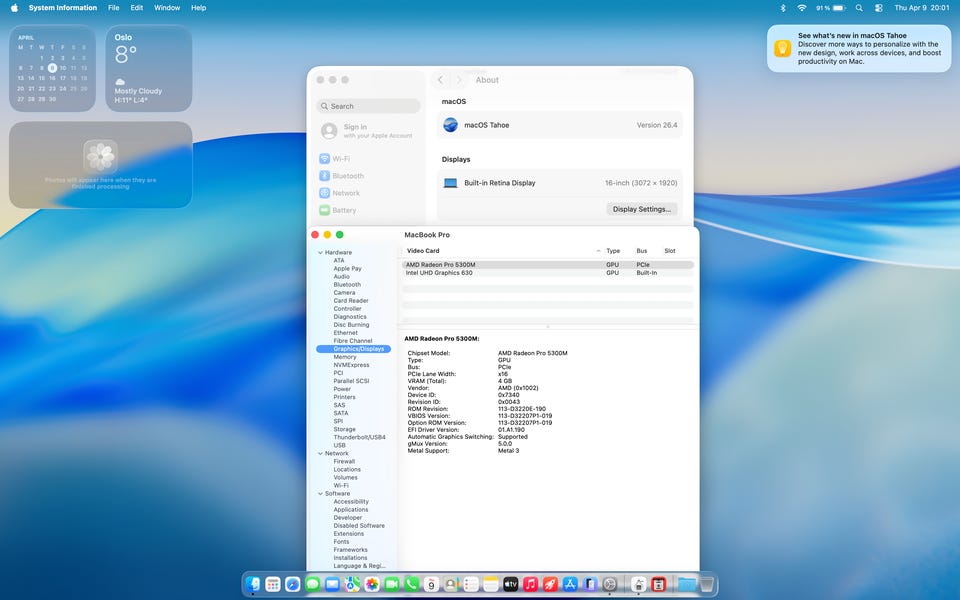Select Intel UHD Graphics 630 row

547,273
